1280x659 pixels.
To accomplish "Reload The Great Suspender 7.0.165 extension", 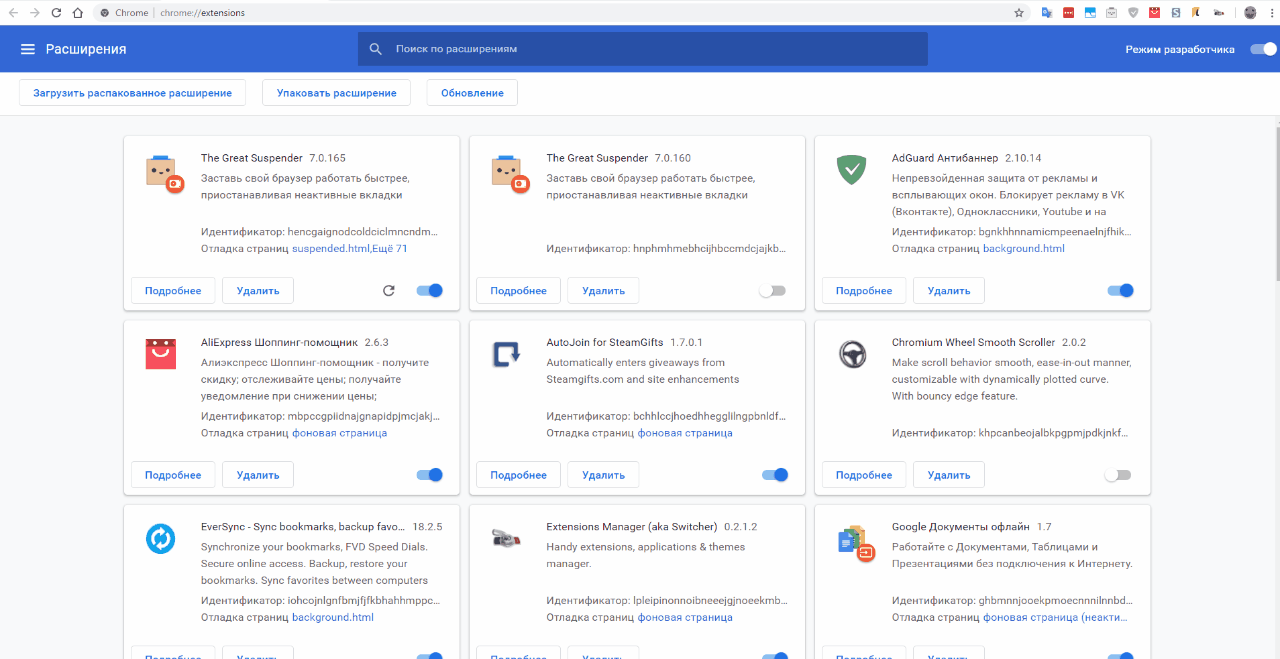I will (x=389, y=291).
